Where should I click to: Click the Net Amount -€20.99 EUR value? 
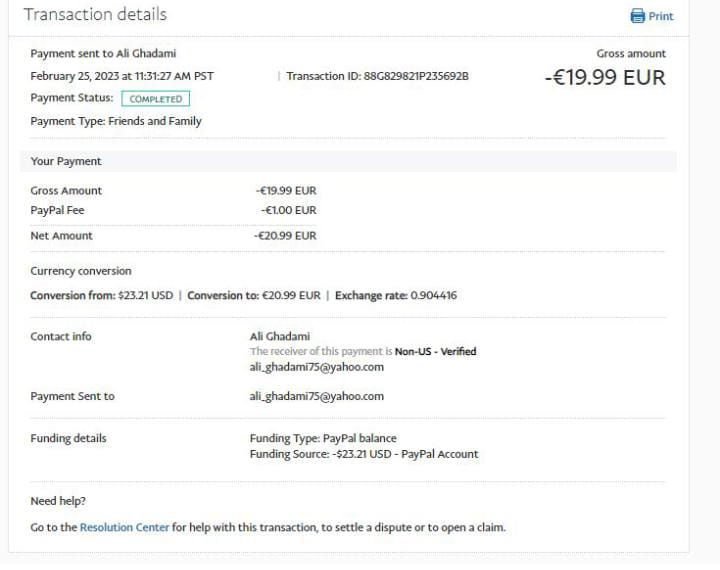285,236
